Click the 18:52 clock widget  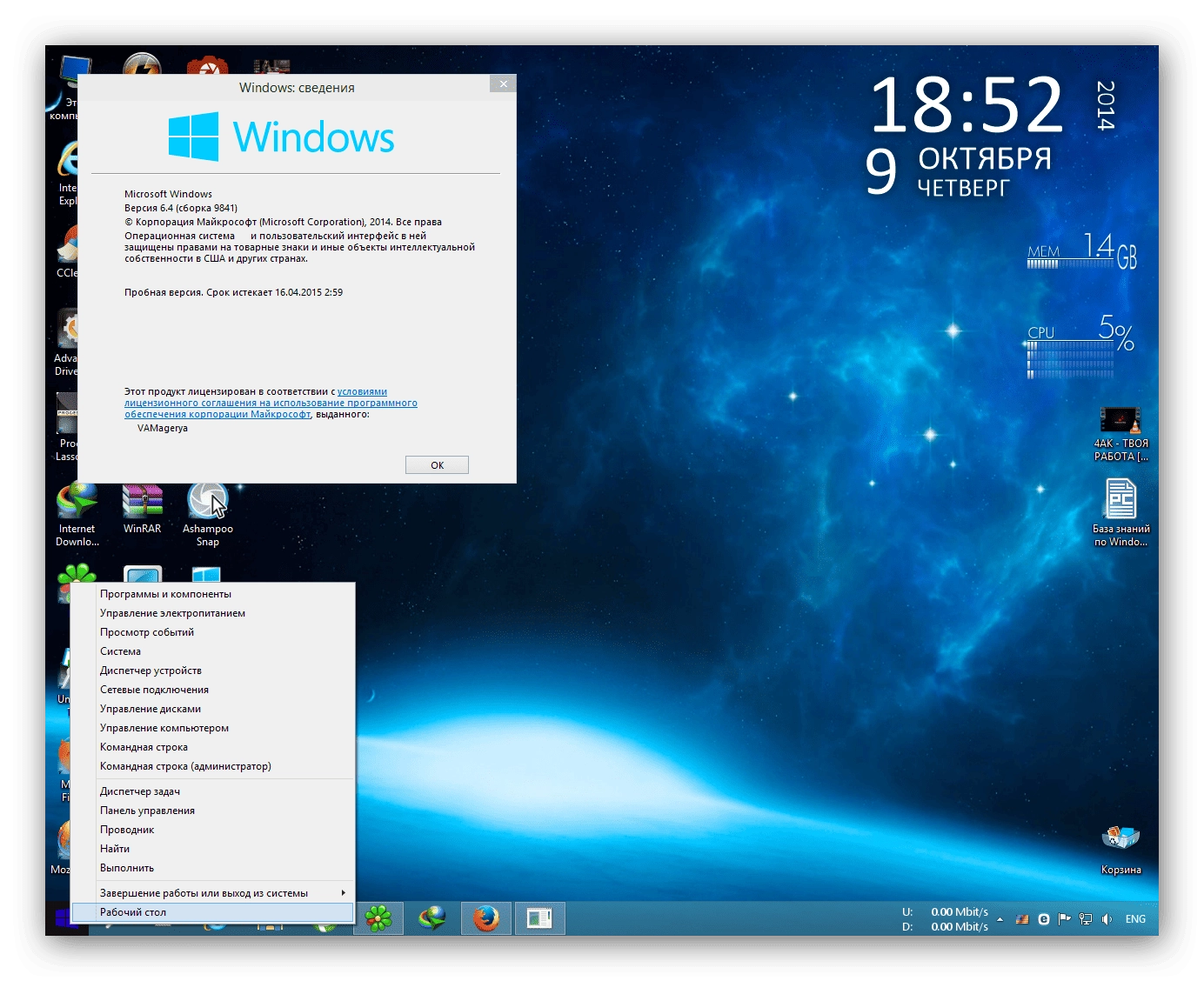point(966,105)
